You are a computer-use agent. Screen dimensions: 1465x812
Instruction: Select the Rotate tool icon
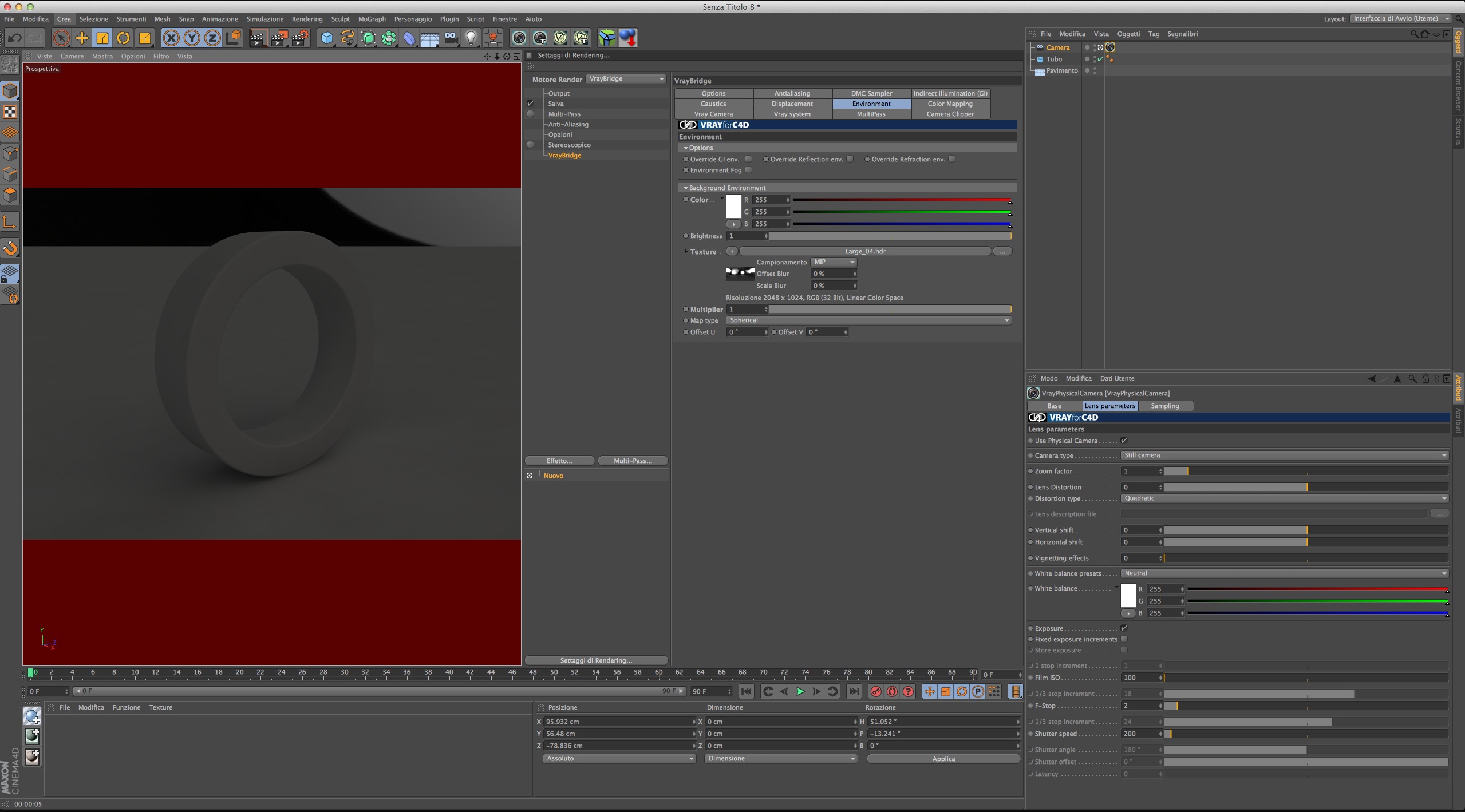[123, 38]
